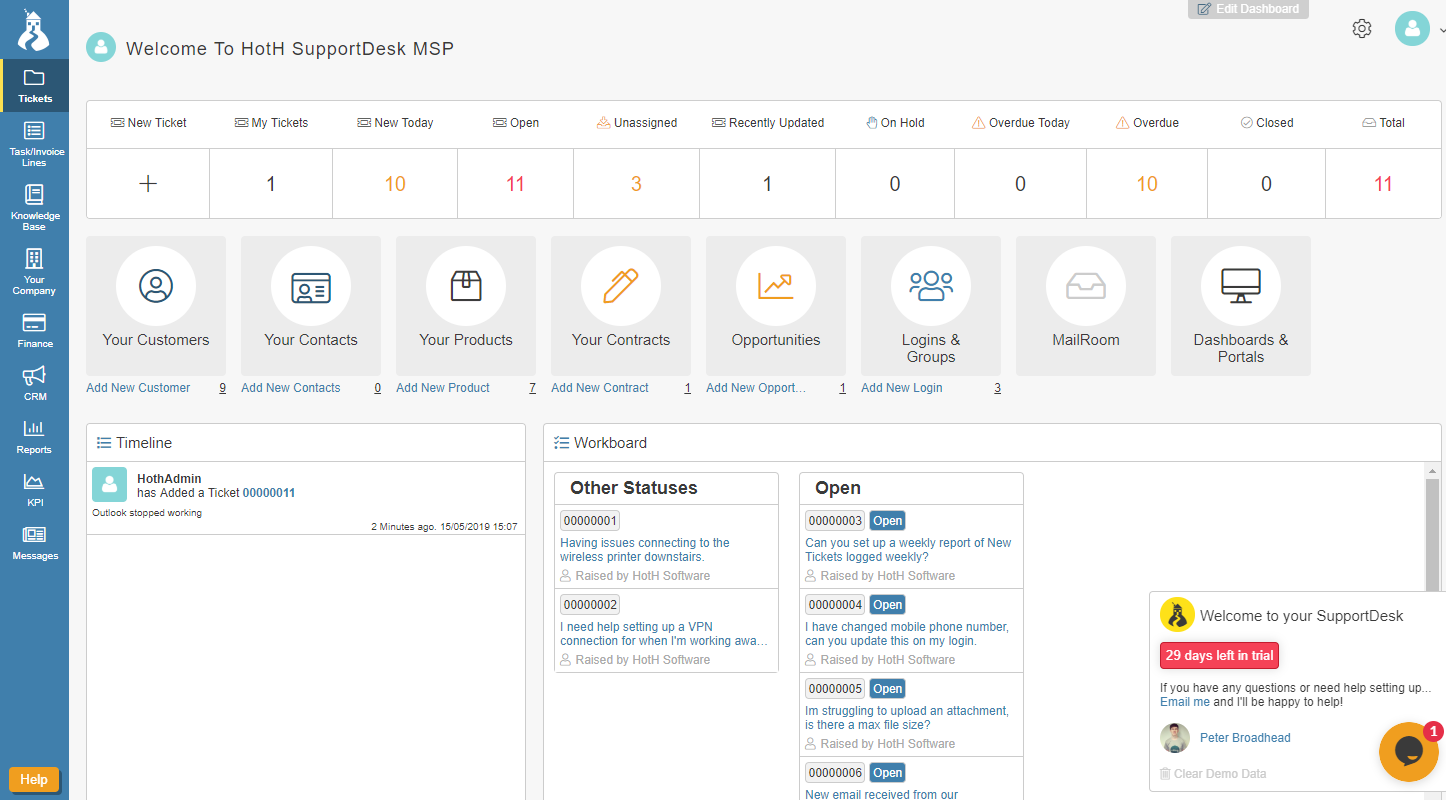This screenshot has height=800, width=1446.
Task: Open Your Contacts tile
Action: click(x=311, y=305)
